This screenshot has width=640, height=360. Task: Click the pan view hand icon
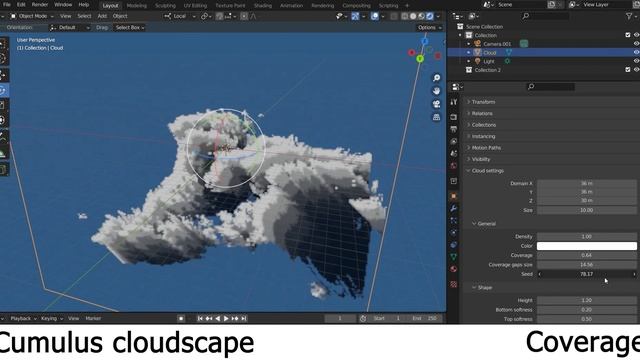tap(436, 91)
